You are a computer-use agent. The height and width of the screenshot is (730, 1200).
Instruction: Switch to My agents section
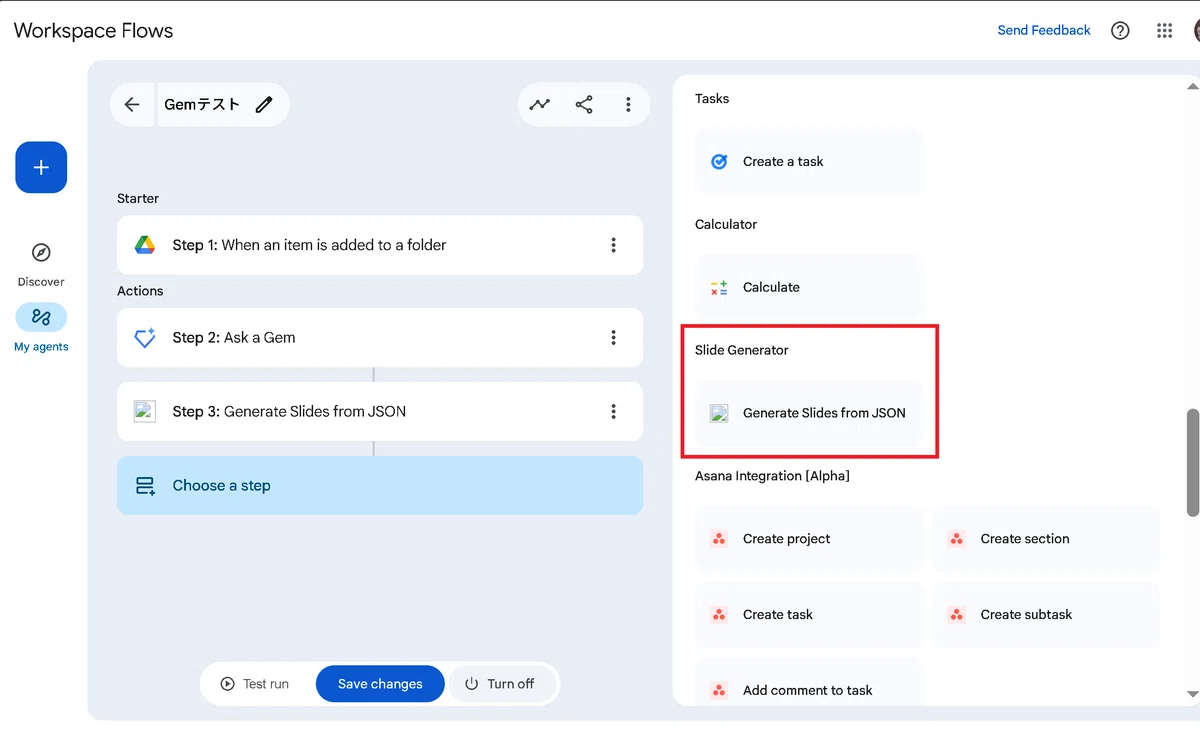pos(41,328)
